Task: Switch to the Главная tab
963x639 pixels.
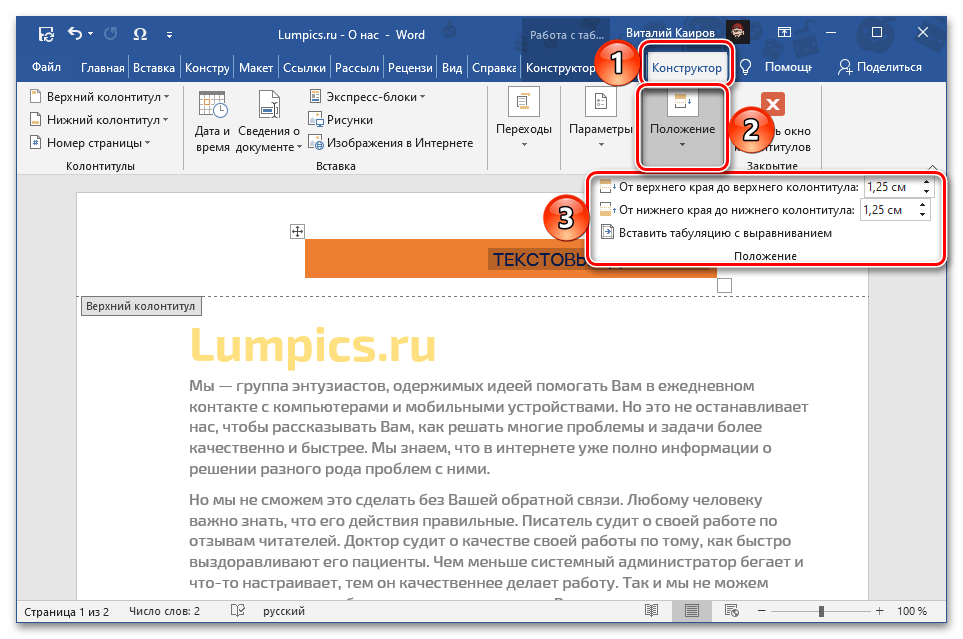Action: coord(102,68)
